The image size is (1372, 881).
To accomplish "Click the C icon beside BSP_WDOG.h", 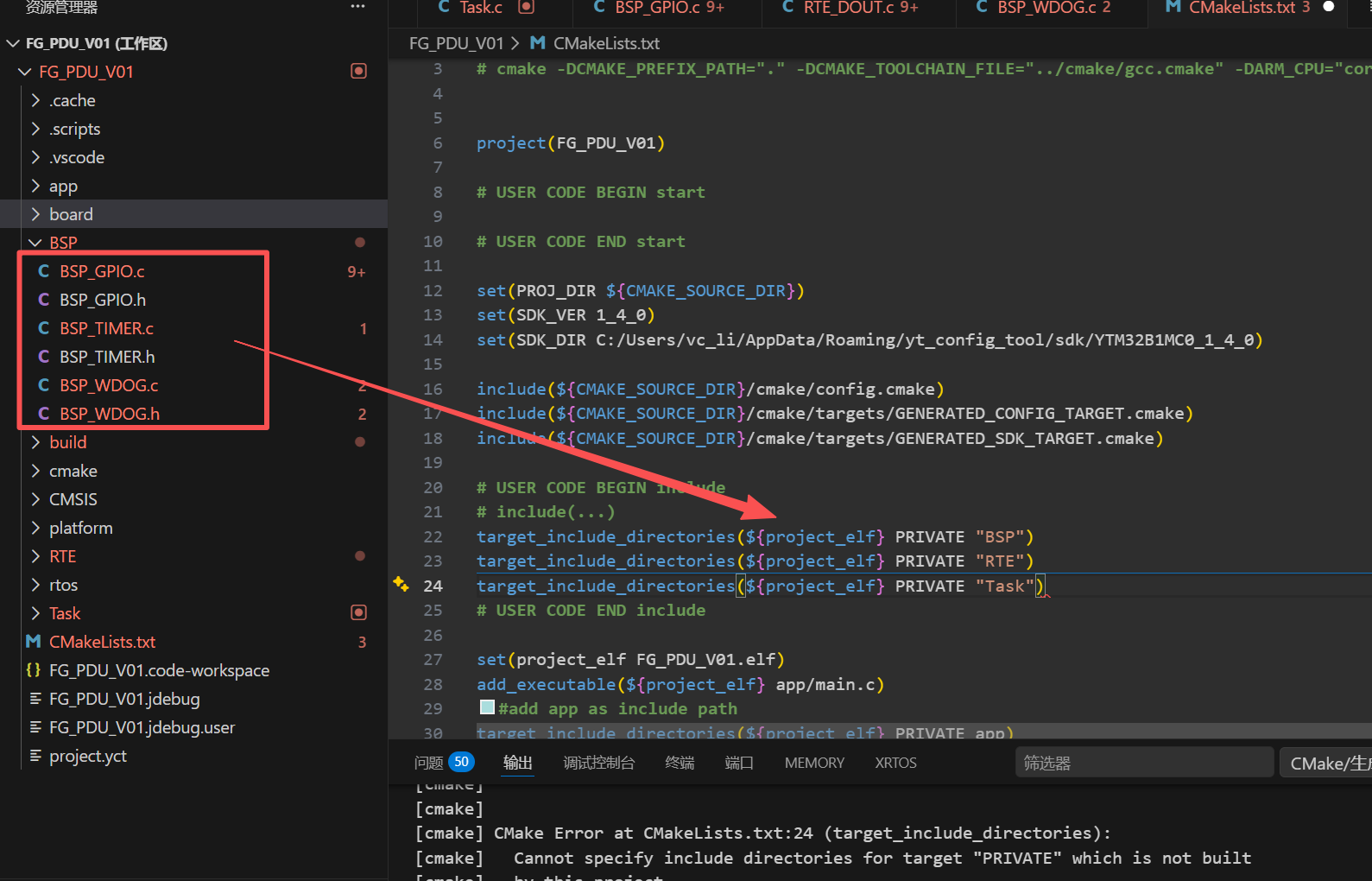I will click(x=43, y=414).
